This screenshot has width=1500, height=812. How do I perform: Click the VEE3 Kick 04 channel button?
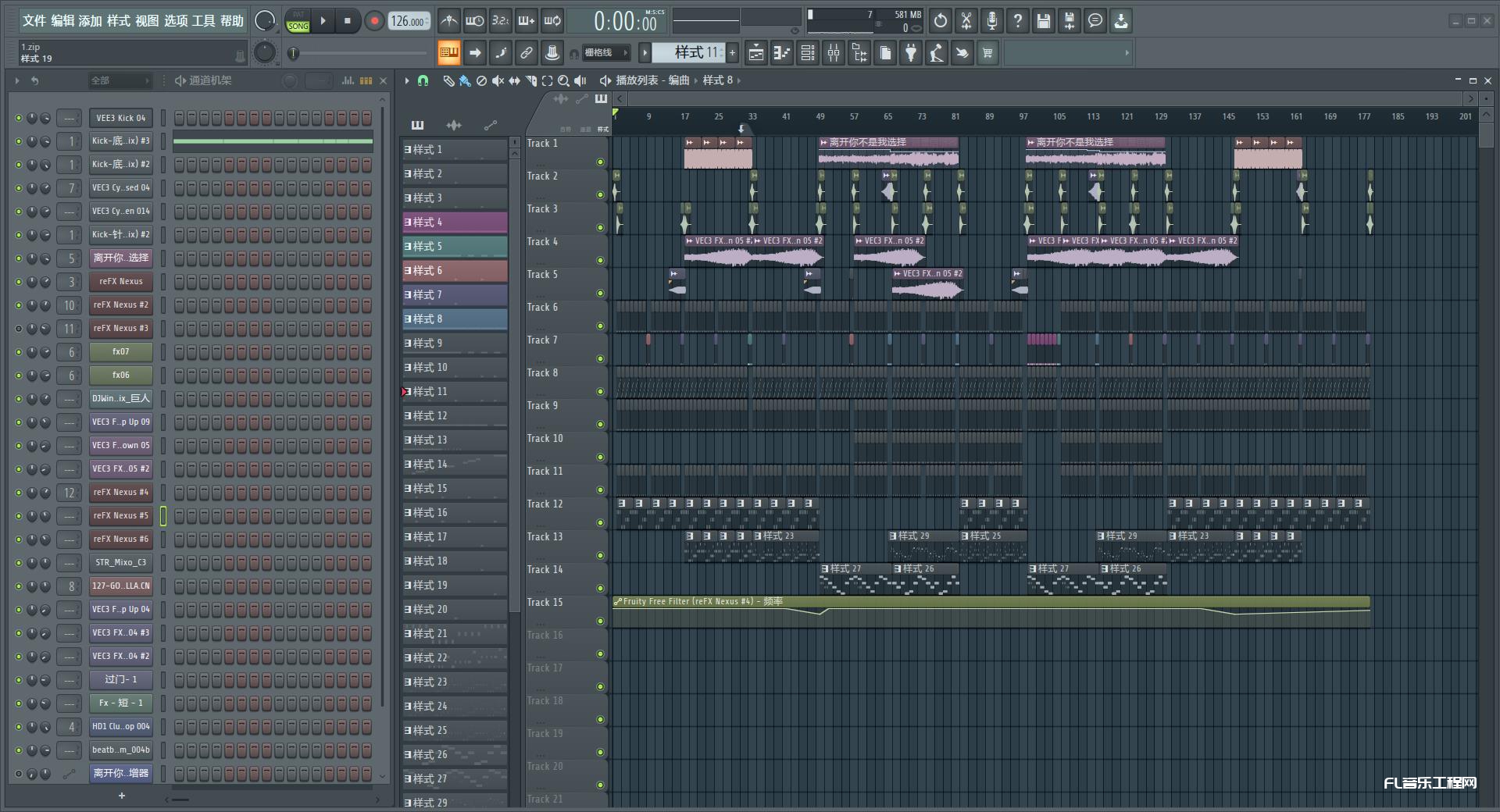tap(120, 118)
